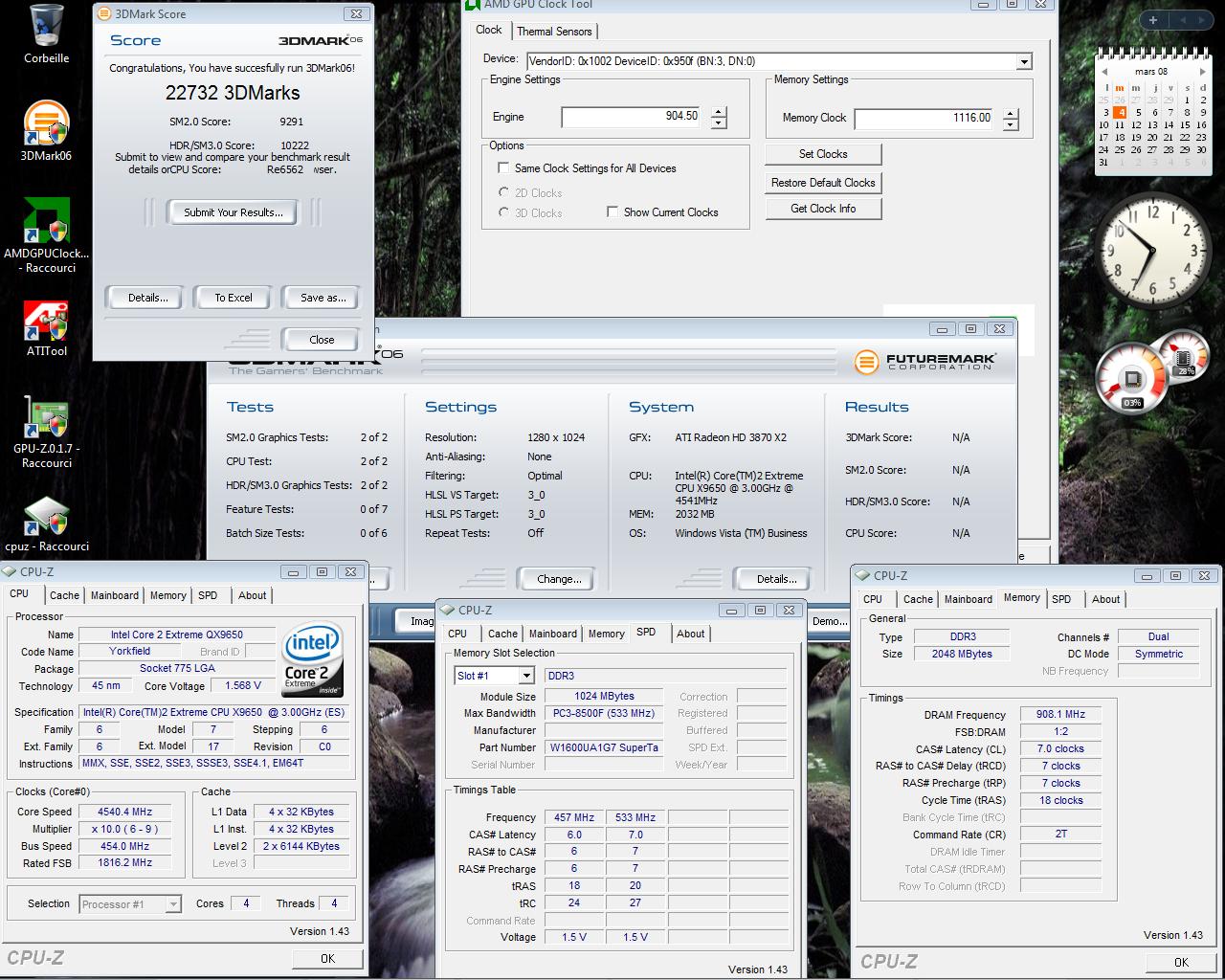Click the Futuremark Corporation logo

924,362
